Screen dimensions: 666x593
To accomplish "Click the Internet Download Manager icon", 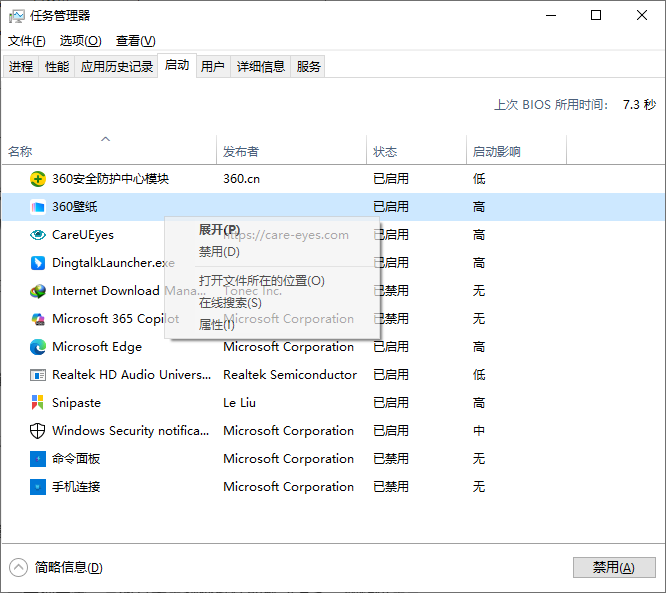I will tap(38, 291).
